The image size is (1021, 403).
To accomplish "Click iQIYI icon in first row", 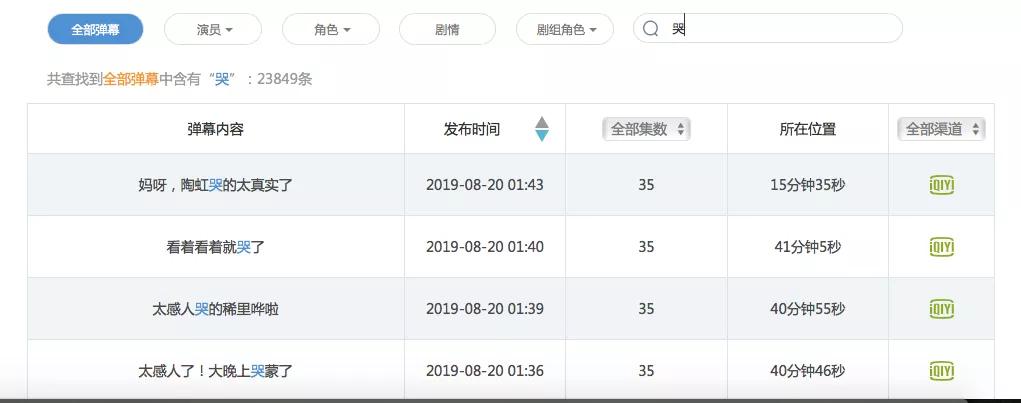I will 941,184.
